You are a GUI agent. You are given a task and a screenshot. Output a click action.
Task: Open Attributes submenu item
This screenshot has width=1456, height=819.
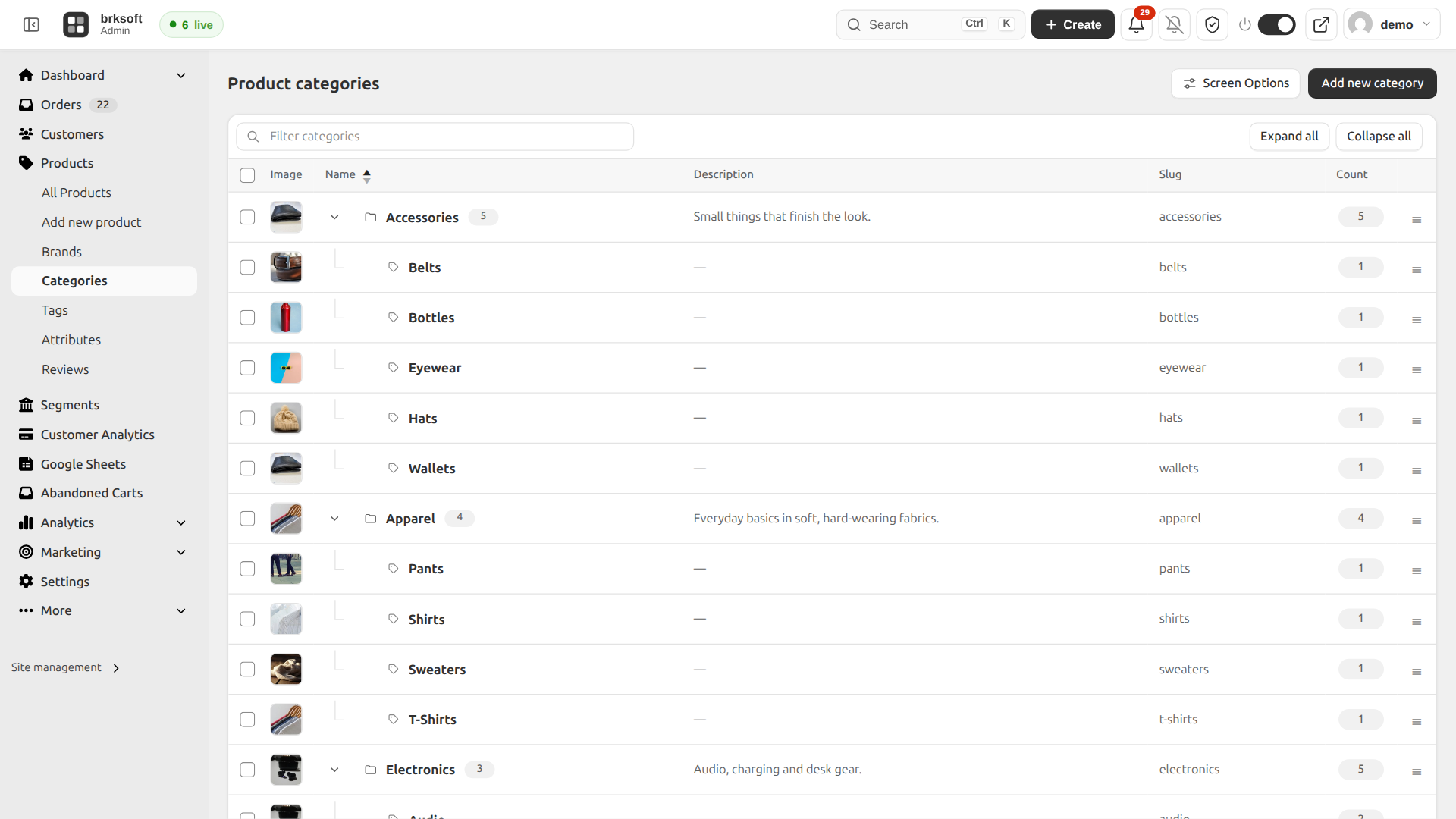point(71,340)
